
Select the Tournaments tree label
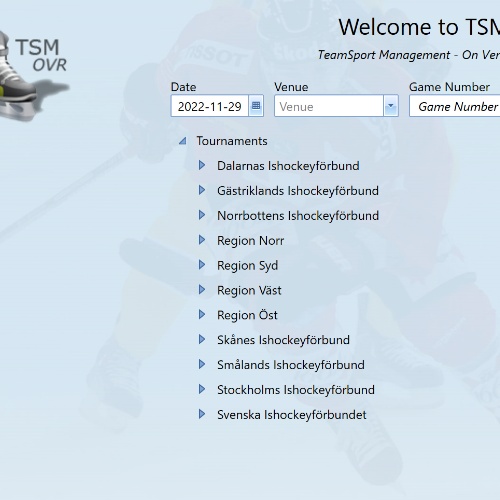[232, 141]
